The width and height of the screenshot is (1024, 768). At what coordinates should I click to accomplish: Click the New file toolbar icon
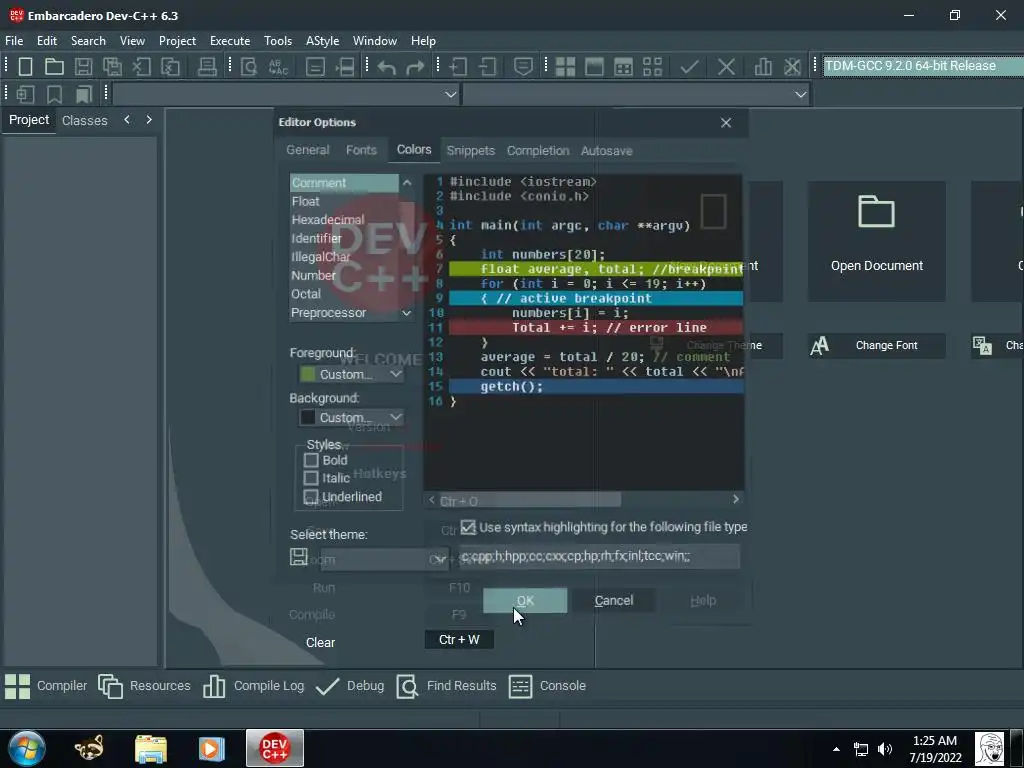click(25, 67)
